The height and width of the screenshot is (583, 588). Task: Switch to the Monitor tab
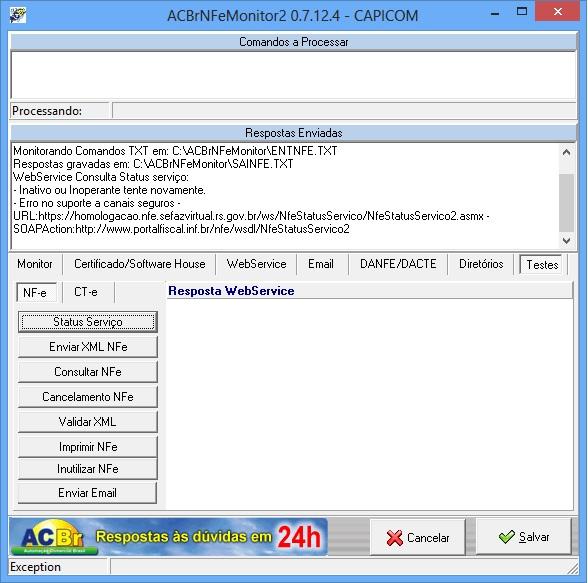35,264
